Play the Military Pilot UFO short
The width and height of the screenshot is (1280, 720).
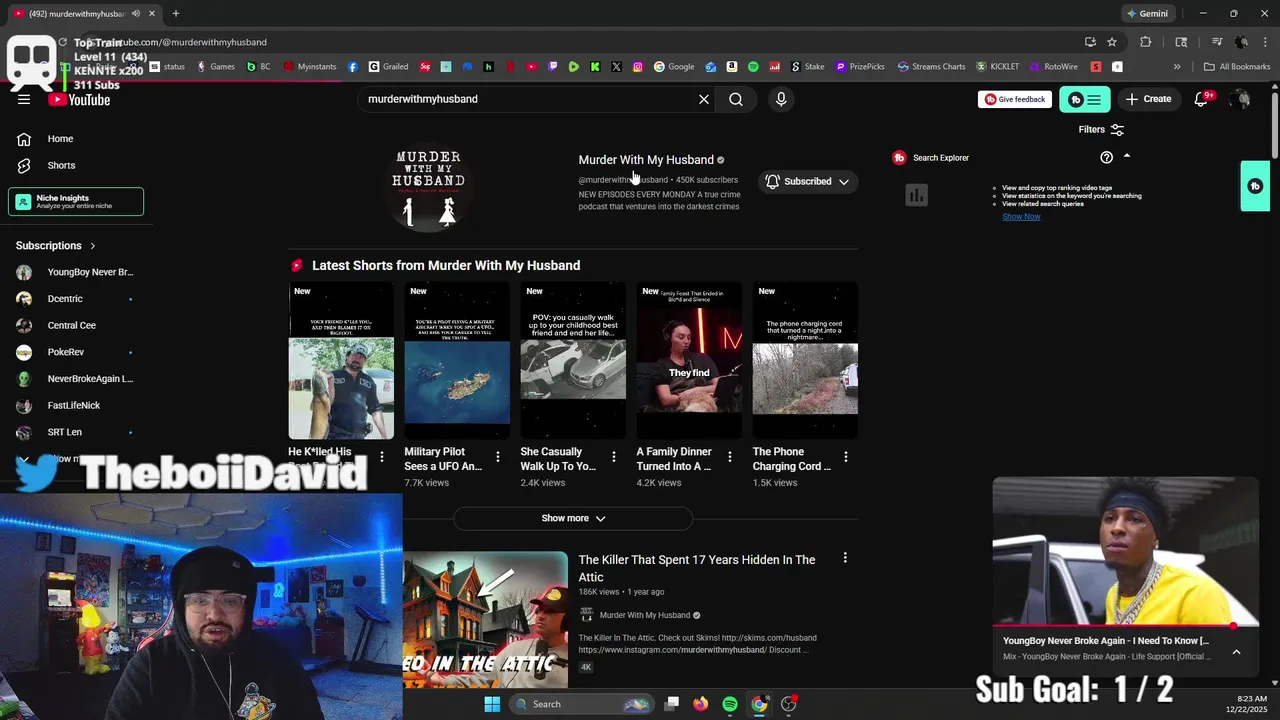click(x=457, y=361)
